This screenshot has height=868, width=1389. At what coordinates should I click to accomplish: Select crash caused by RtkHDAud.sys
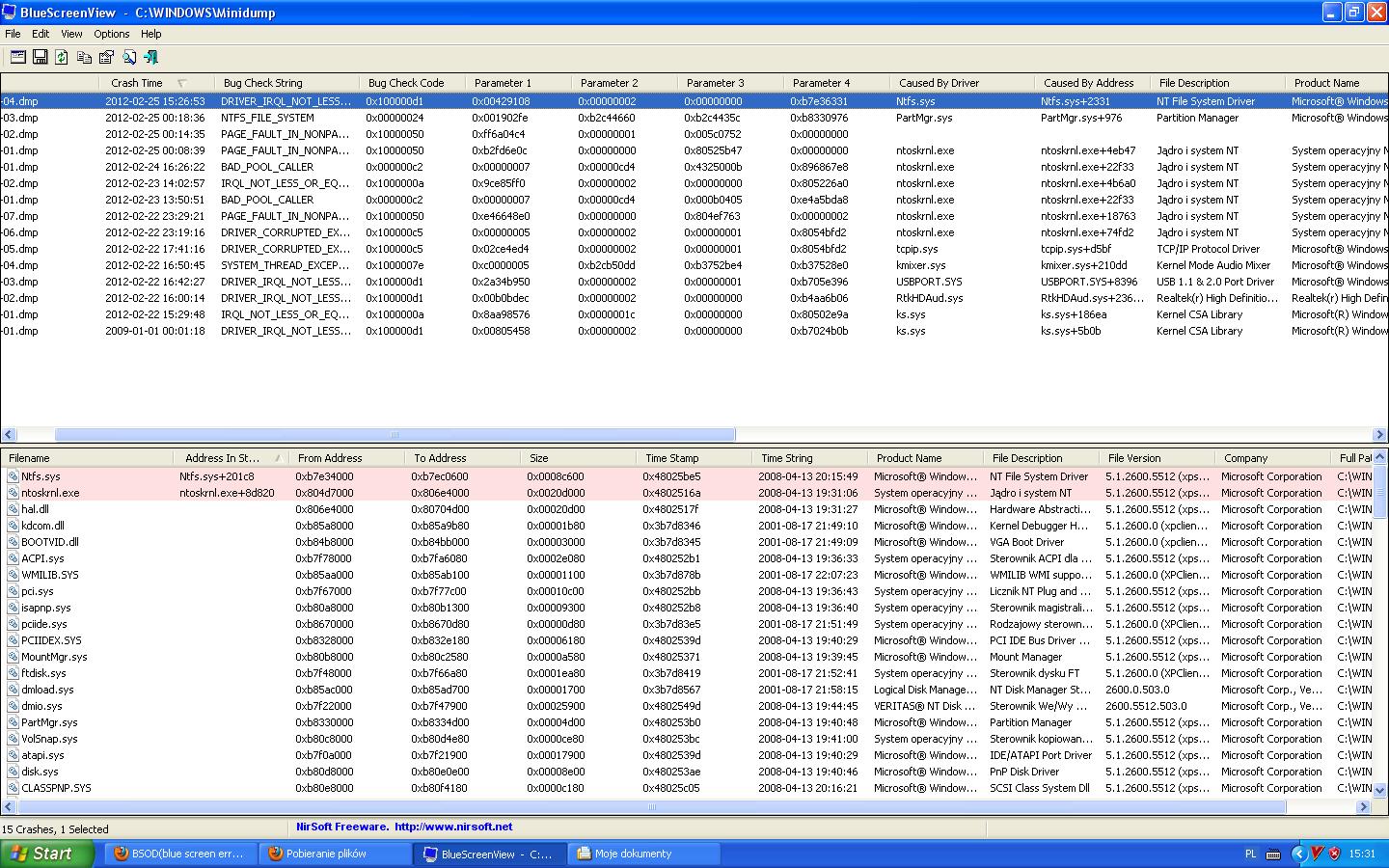pos(694,298)
